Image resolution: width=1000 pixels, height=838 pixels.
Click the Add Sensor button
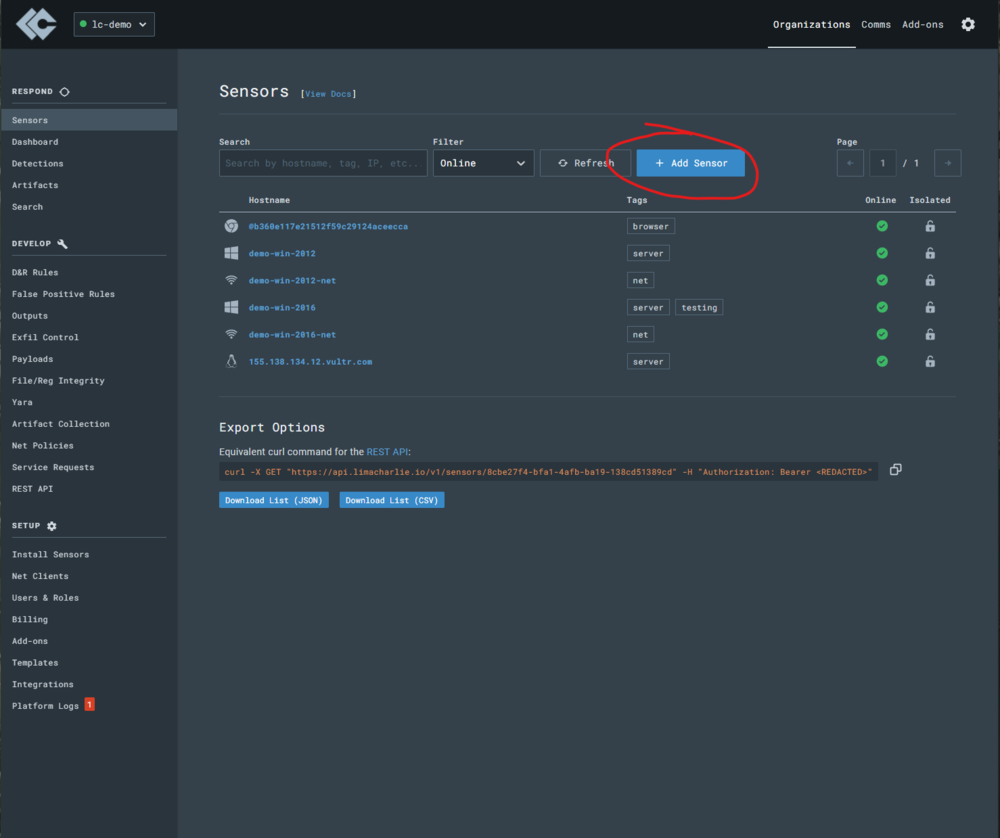690,163
